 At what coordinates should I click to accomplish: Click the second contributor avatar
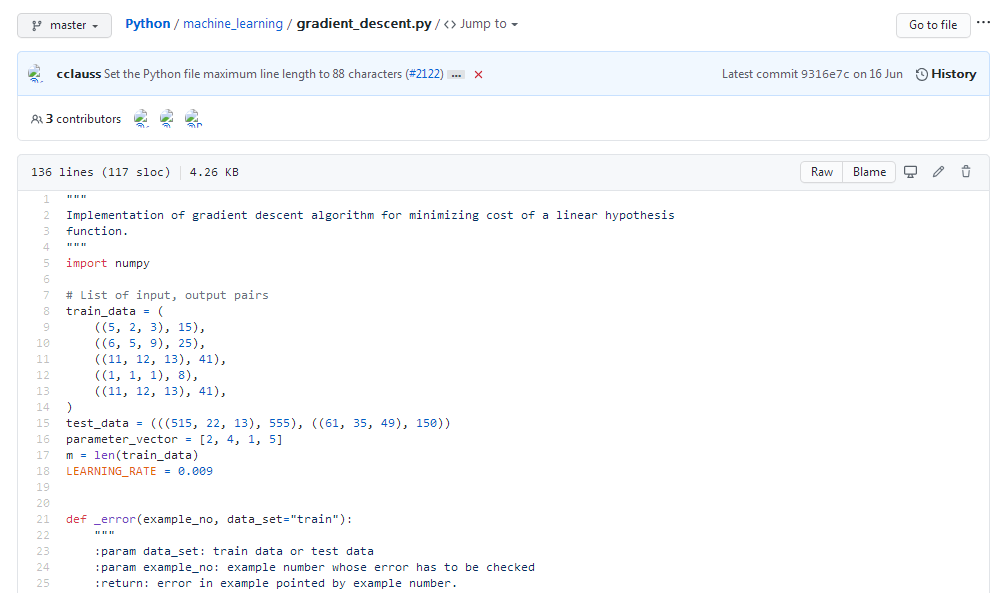click(166, 118)
